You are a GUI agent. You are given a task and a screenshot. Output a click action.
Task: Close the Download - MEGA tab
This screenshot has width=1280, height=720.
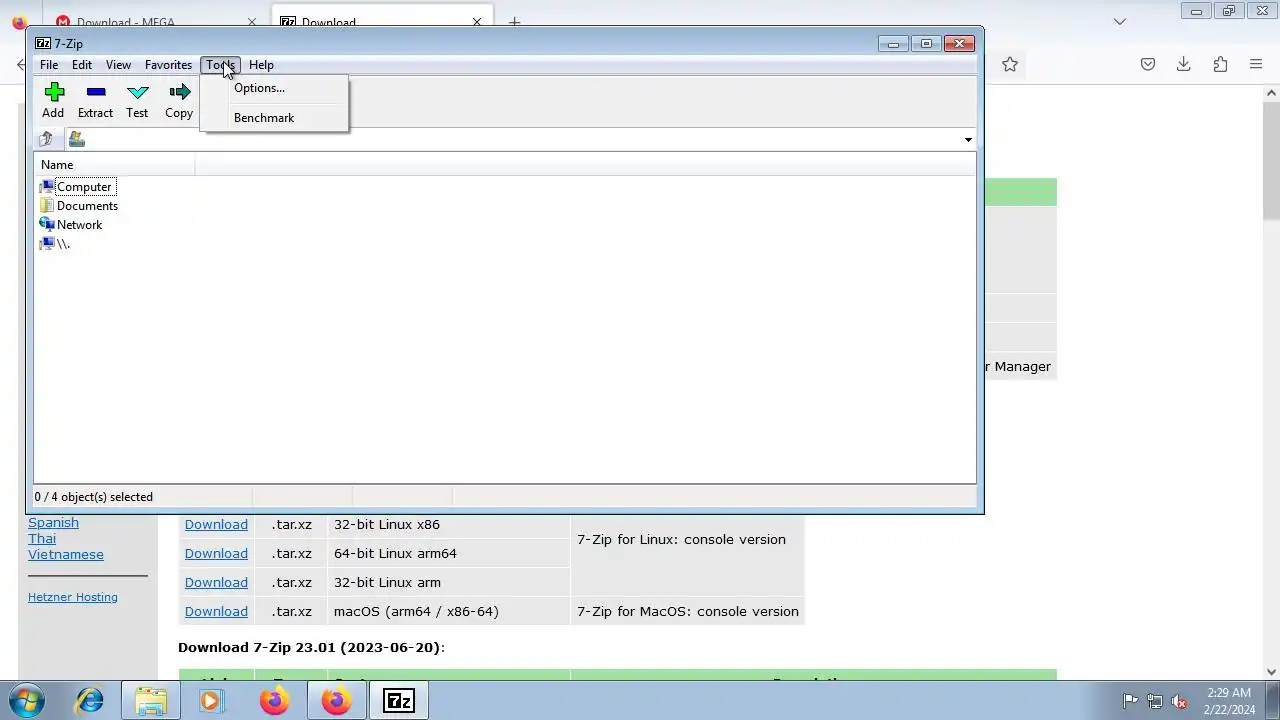252,22
